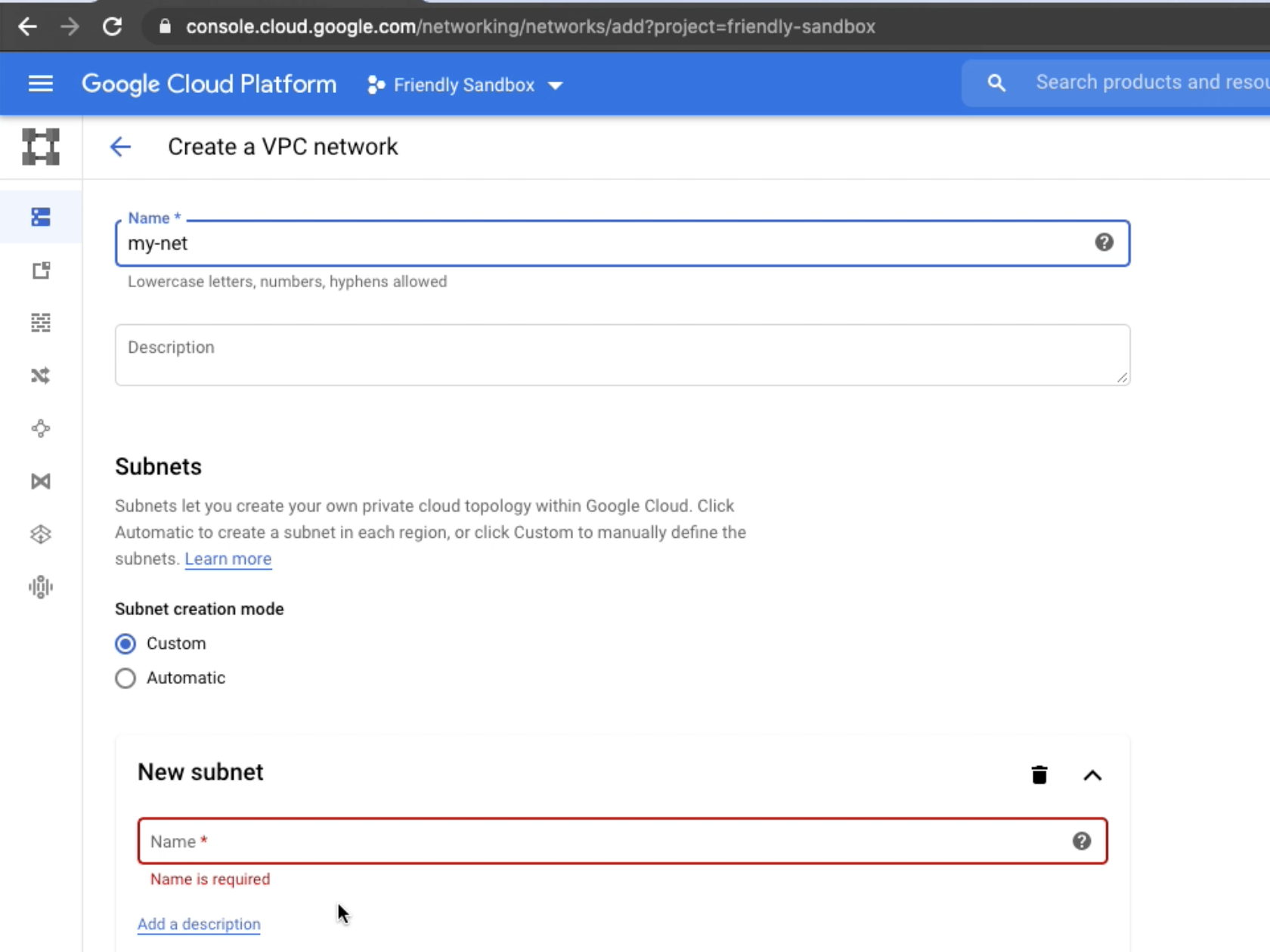Open the Learn more link about subnets

[228, 559]
